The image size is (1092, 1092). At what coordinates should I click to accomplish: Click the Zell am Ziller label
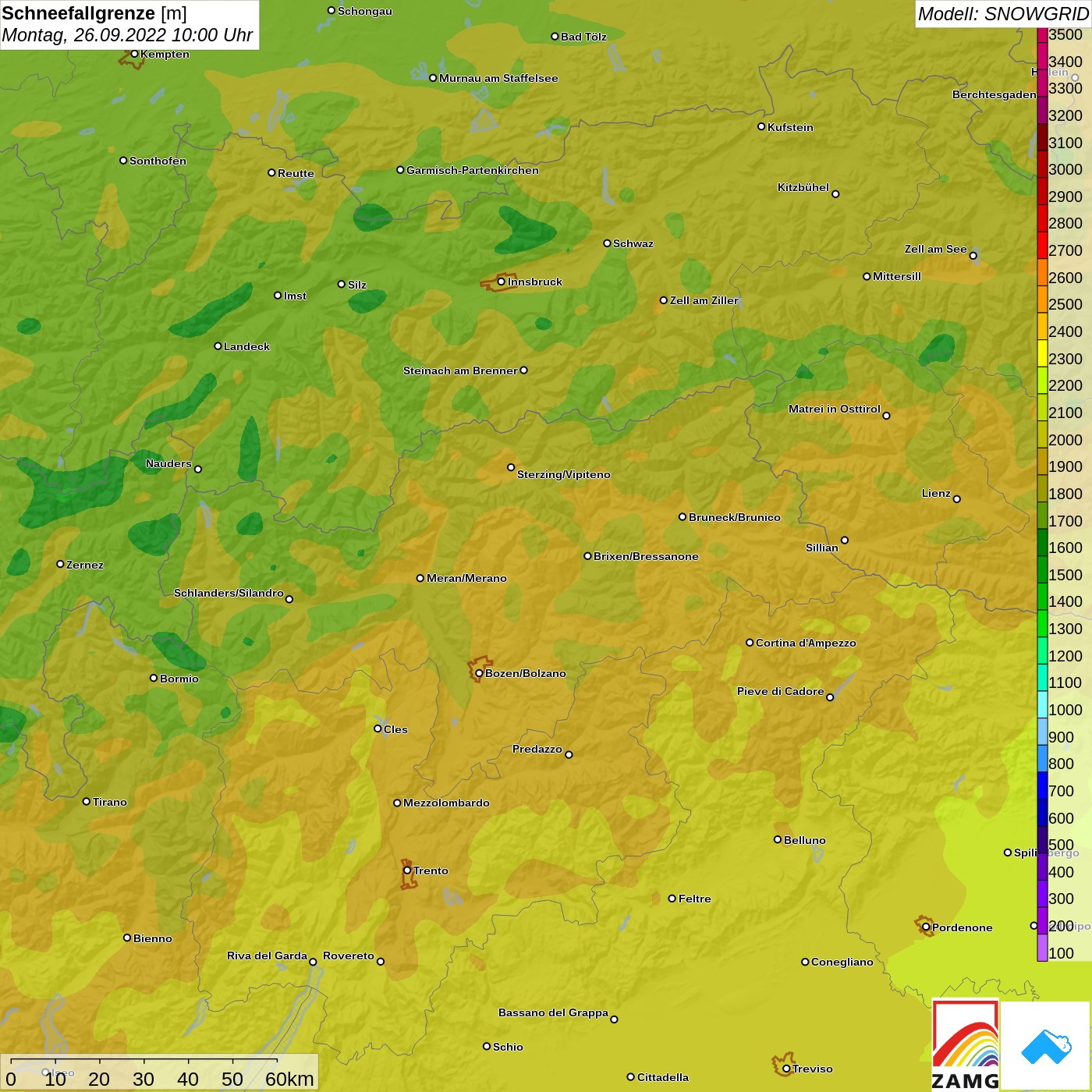704,300
